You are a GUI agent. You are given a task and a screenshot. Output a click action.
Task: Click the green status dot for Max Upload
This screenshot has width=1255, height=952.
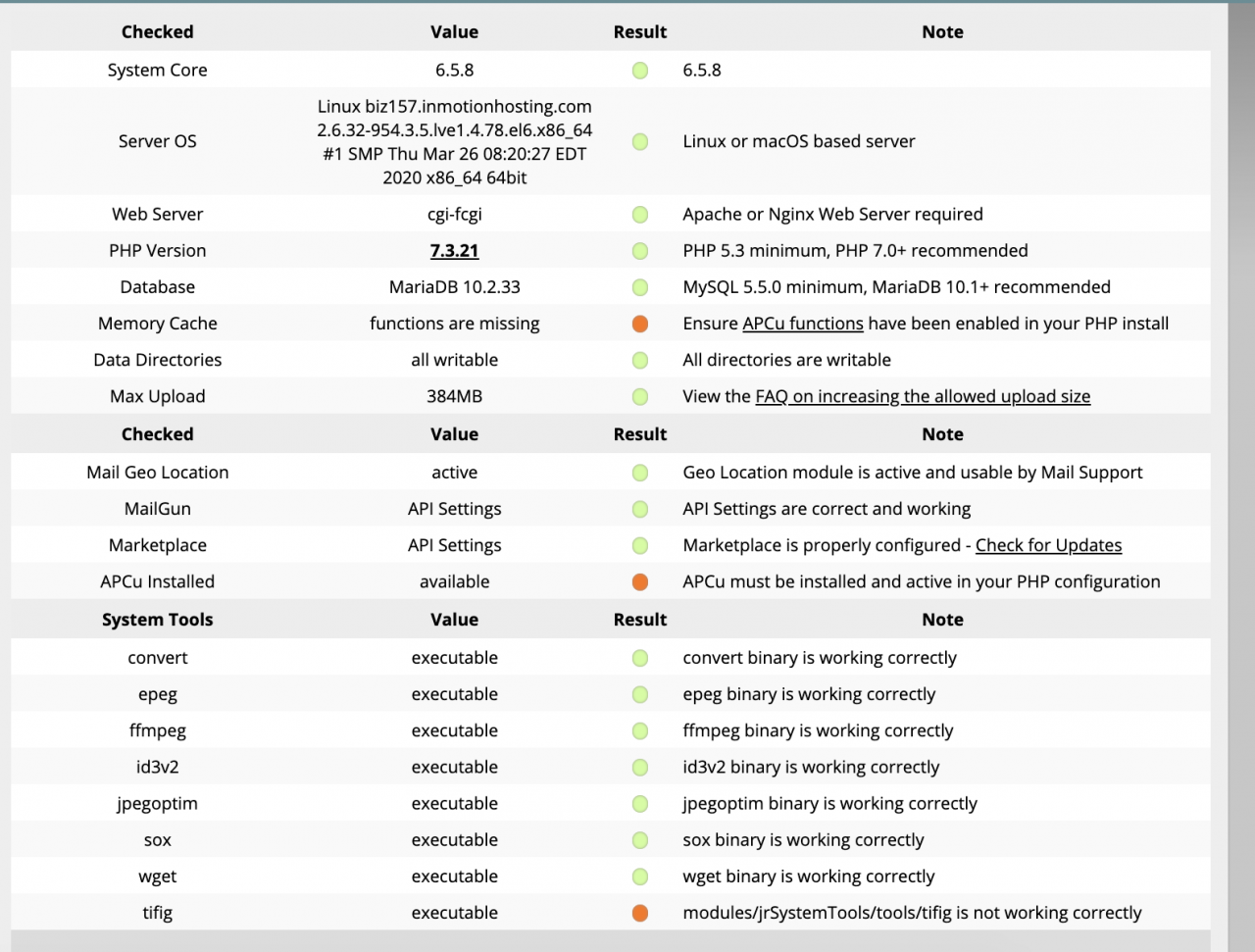click(x=640, y=397)
